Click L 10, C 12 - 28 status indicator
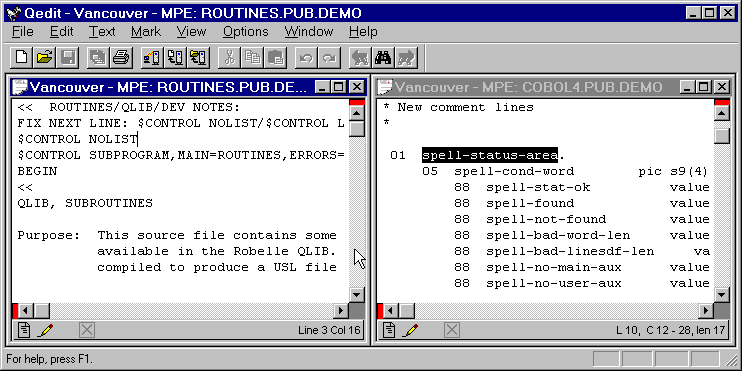Screen dimensions: 742x371 (671, 330)
